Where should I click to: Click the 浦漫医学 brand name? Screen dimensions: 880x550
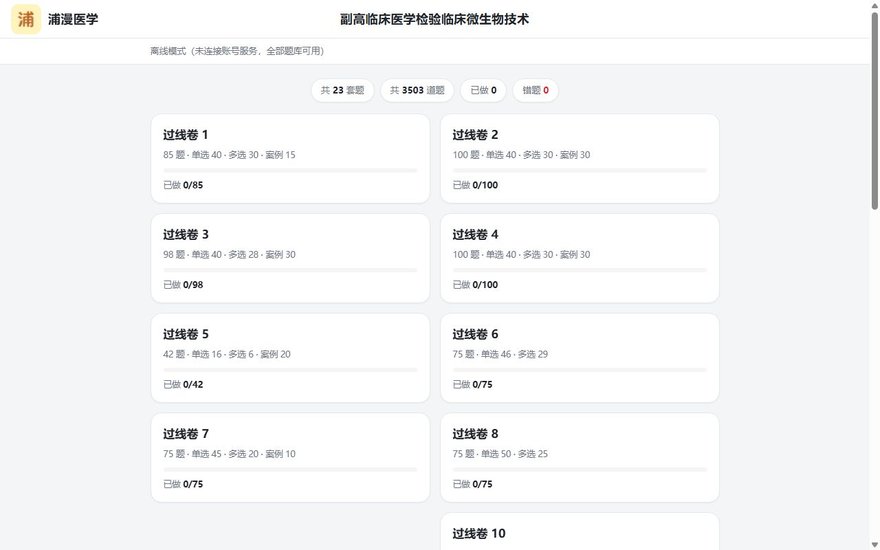(73, 19)
